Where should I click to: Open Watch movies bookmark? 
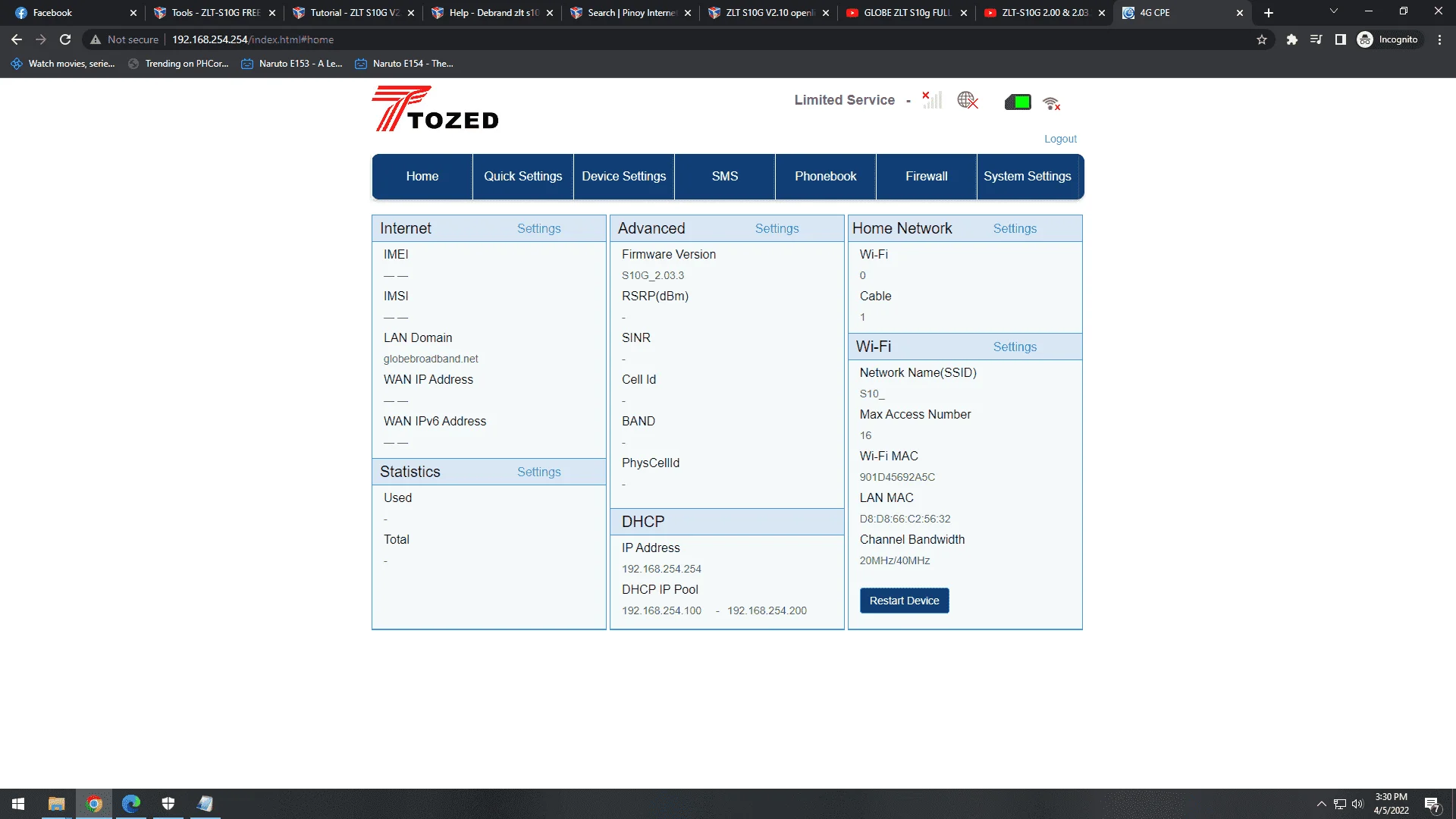(63, 64)
